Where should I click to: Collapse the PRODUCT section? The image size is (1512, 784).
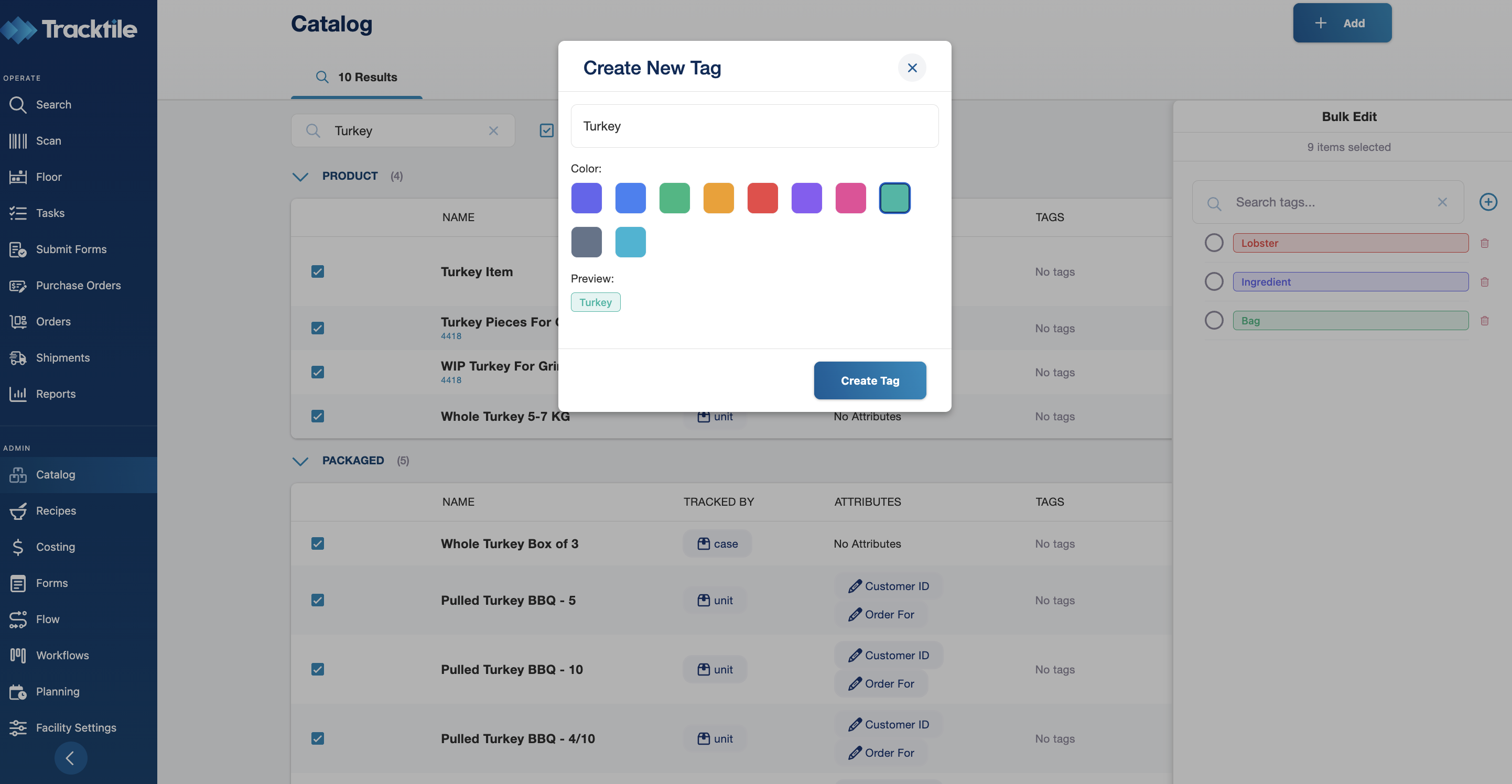pos(300,176)
